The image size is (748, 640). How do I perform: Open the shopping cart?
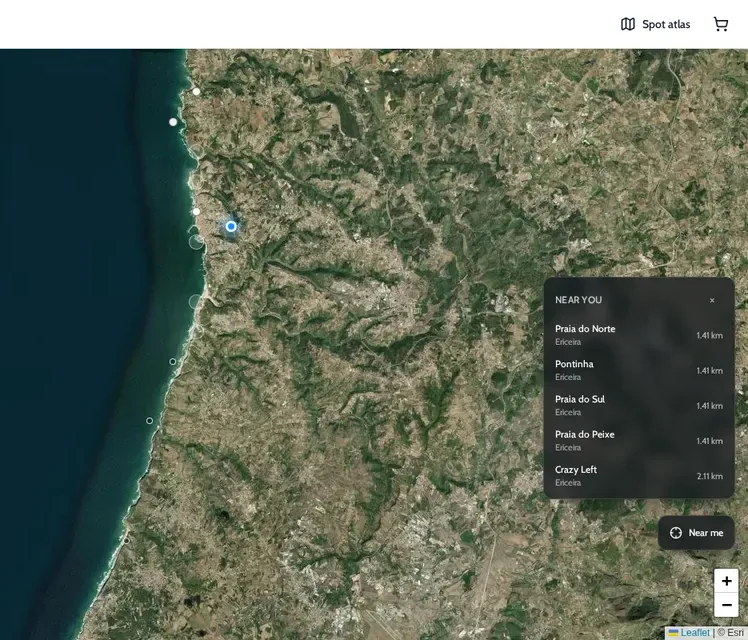(721, 24)
